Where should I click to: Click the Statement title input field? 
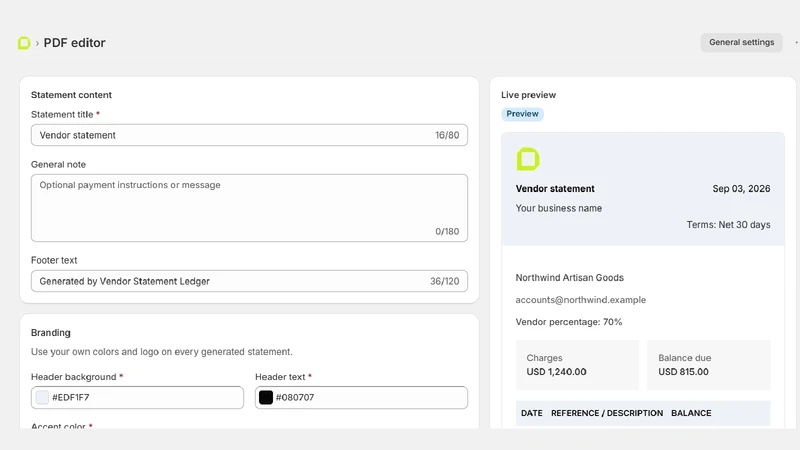(249, 135)
